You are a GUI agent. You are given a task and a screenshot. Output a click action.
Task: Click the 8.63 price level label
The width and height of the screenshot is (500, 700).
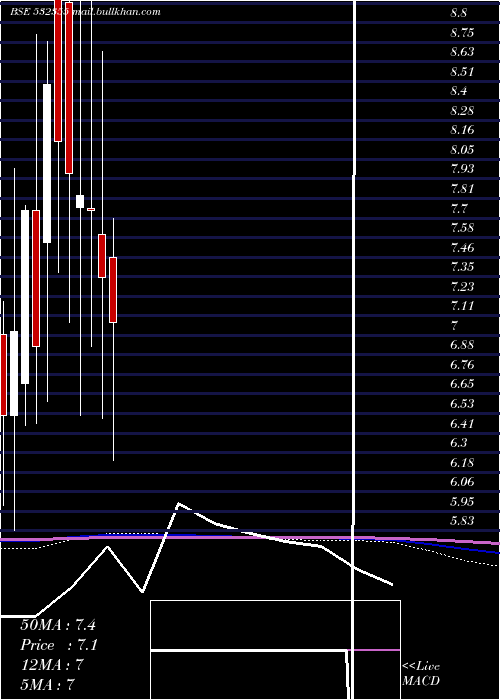462,52
